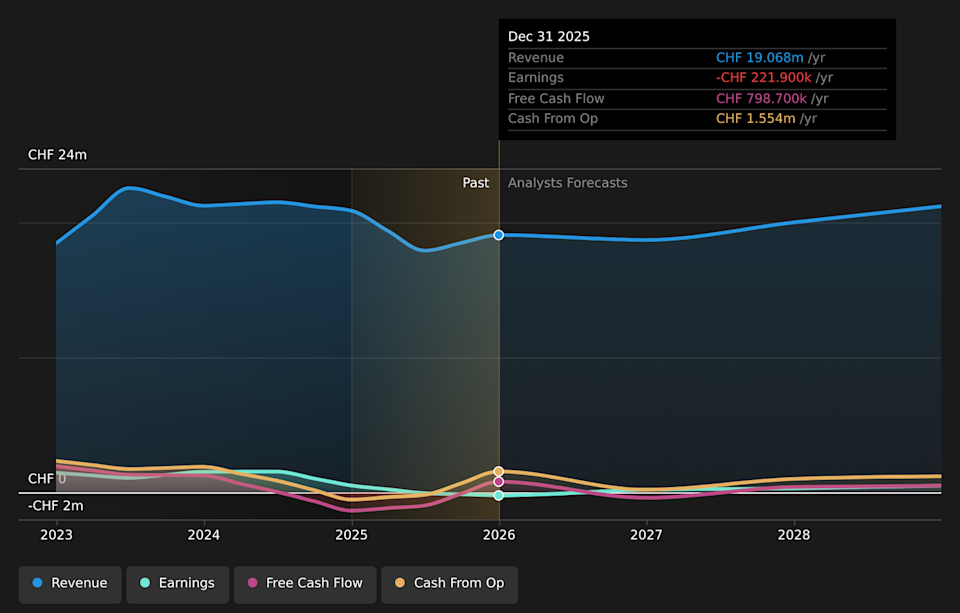Toggle Free Cash Flow legend button
Image resolution: width=960 pixels, height=613 pixels.
(x=304, y=583)
